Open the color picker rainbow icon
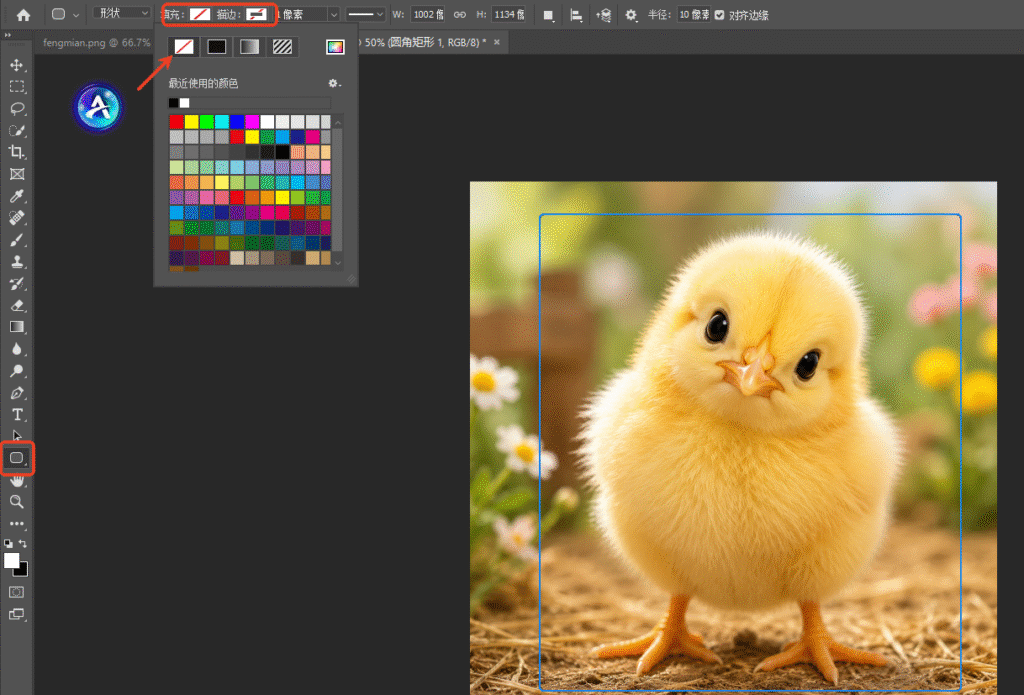 point(335,46)
